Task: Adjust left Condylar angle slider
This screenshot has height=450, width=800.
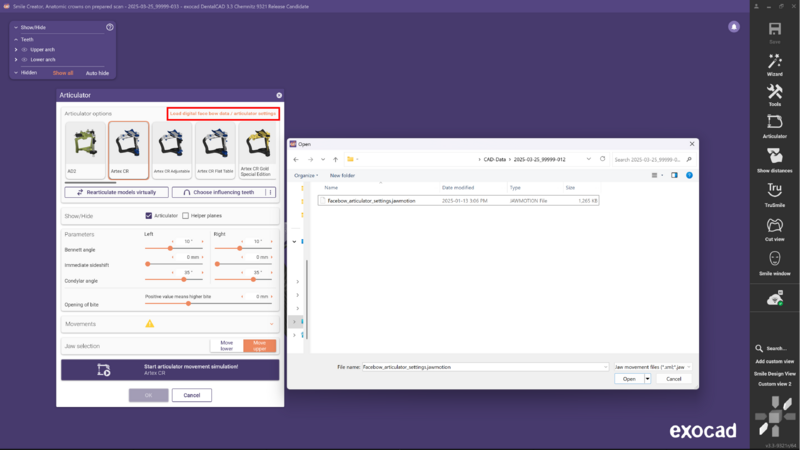Action: click(x=184, y=280)
